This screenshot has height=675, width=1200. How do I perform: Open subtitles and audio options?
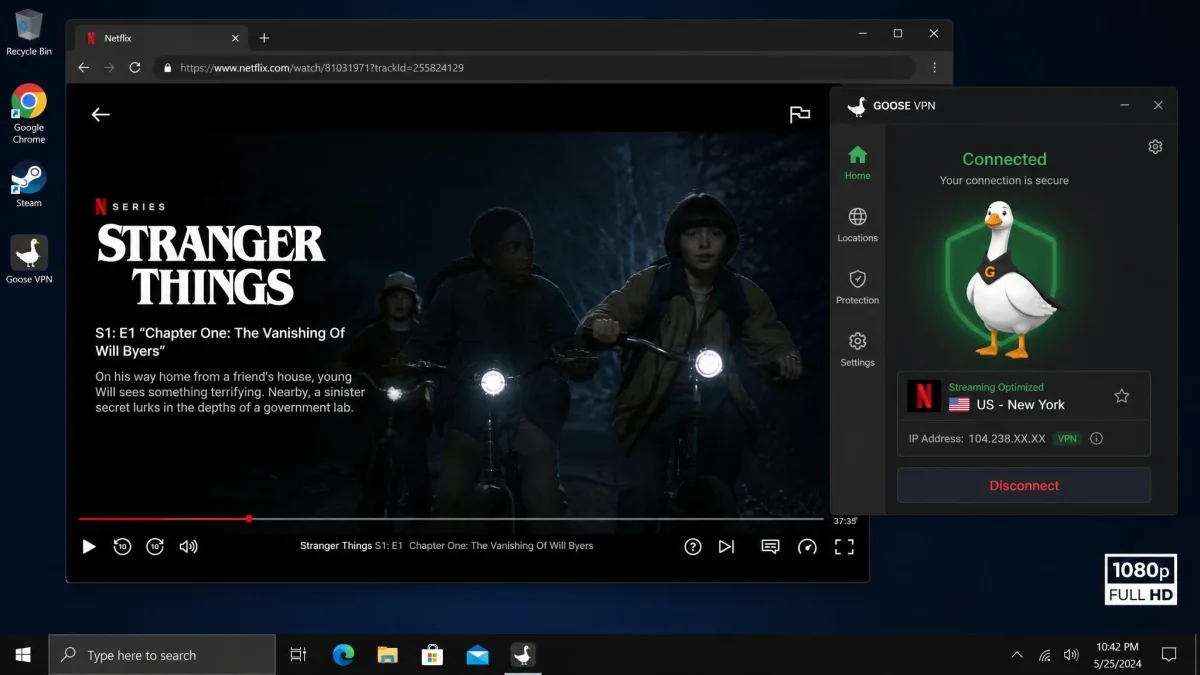[x=770, y=546]
